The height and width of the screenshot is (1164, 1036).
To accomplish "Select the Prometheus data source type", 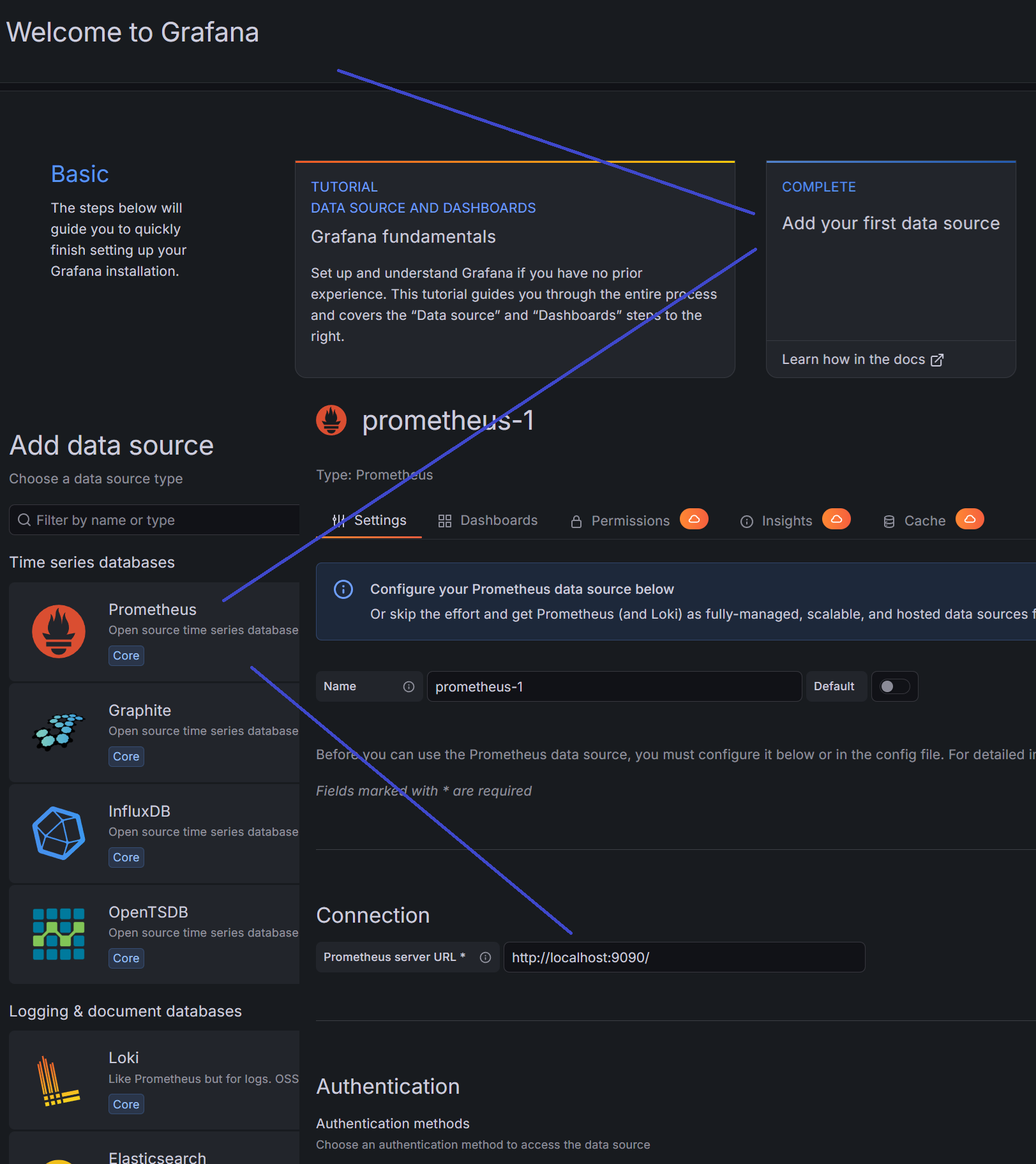I will point(154,631).
